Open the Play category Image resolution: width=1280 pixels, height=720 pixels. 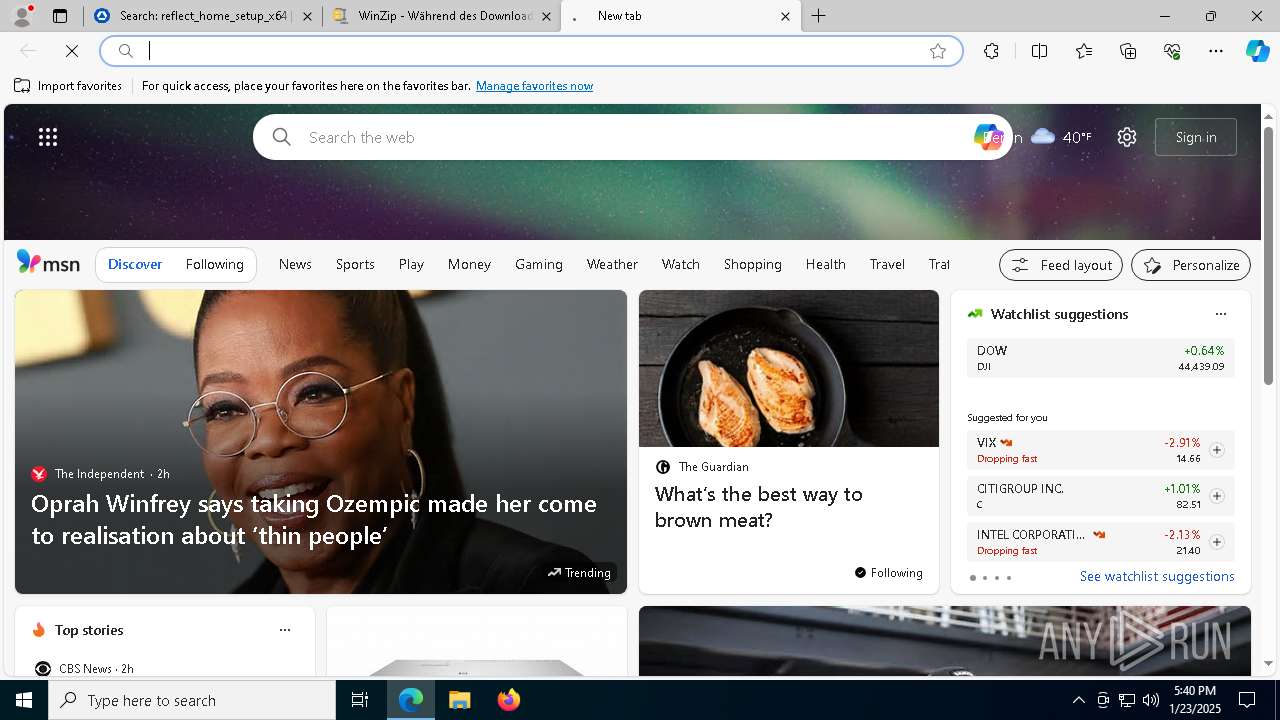click(411, 264)
